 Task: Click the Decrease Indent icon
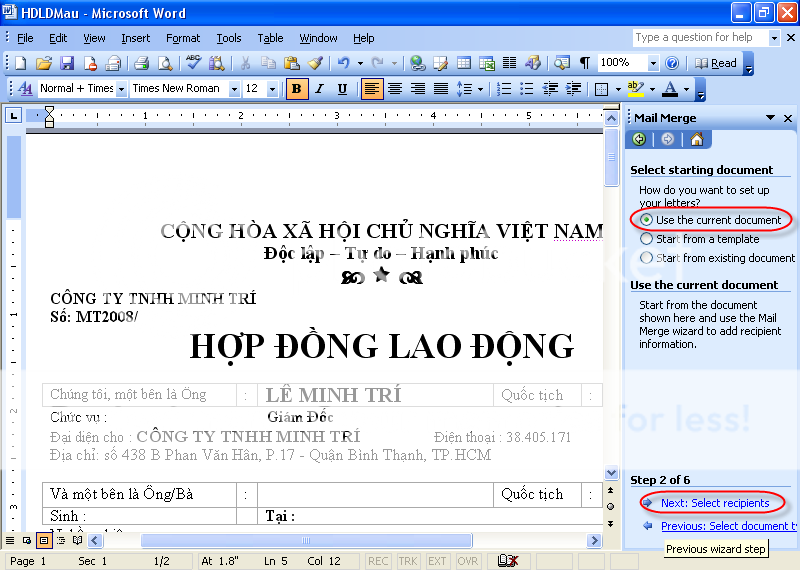[x=550, y=89]
